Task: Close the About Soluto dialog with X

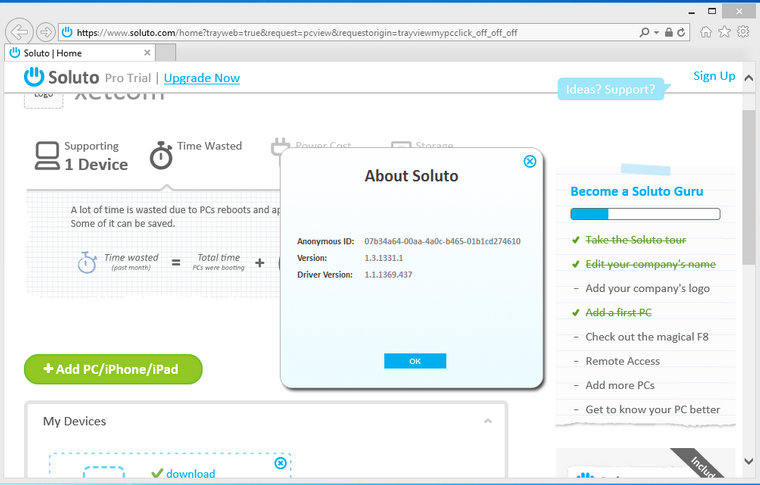Action: point(530,161)
